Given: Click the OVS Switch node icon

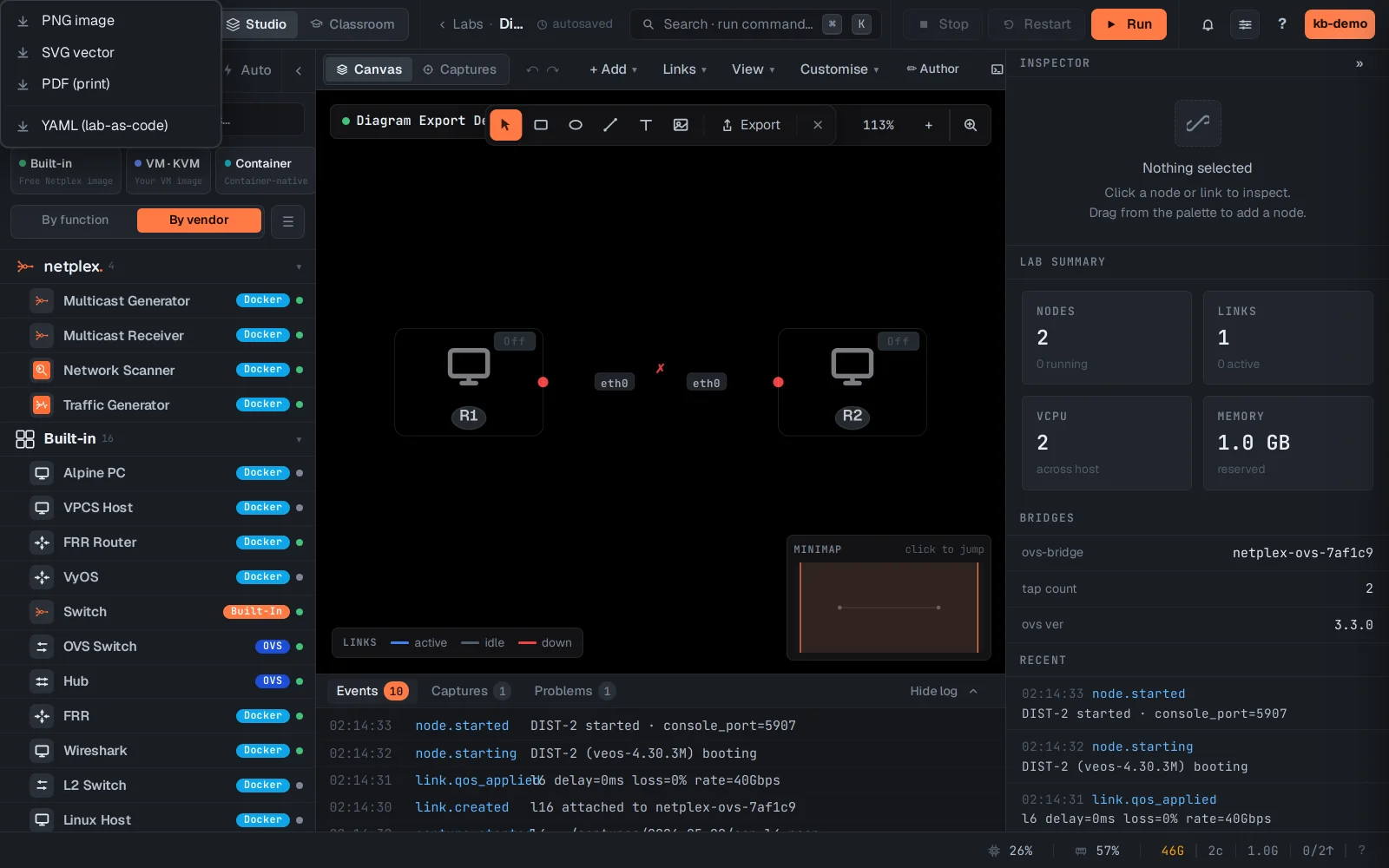Looking at the screenshot, I should tap(42, 647).
